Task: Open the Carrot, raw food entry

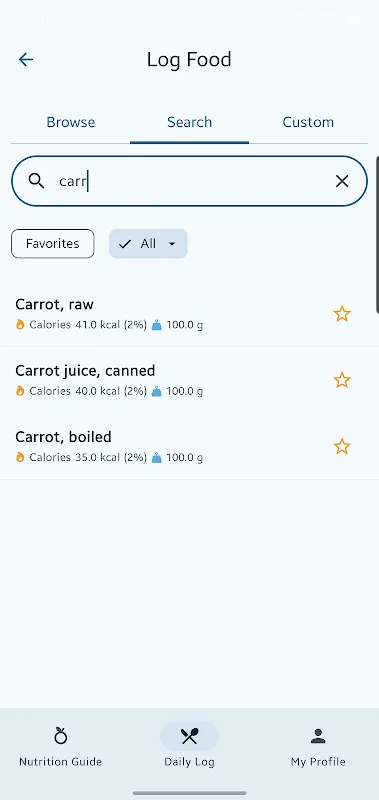Action: pyautogui.click(x=189, y=314)
